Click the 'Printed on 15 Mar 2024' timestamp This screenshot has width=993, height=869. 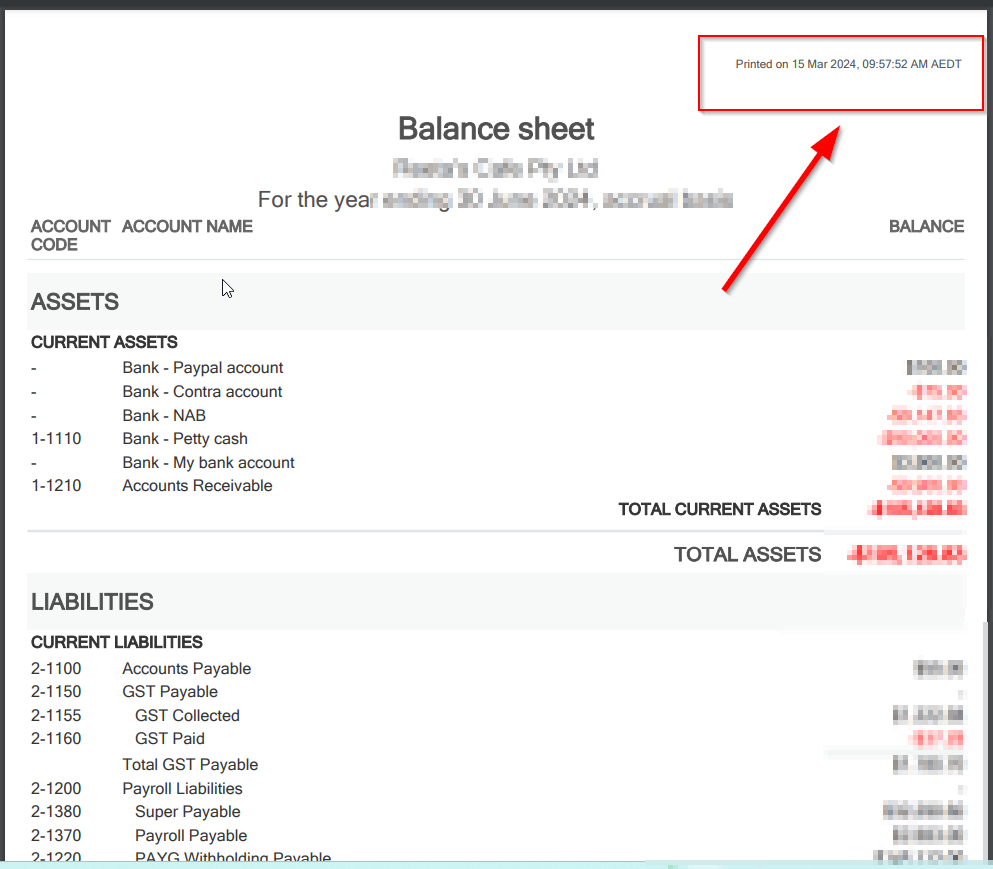coord(848,64)
